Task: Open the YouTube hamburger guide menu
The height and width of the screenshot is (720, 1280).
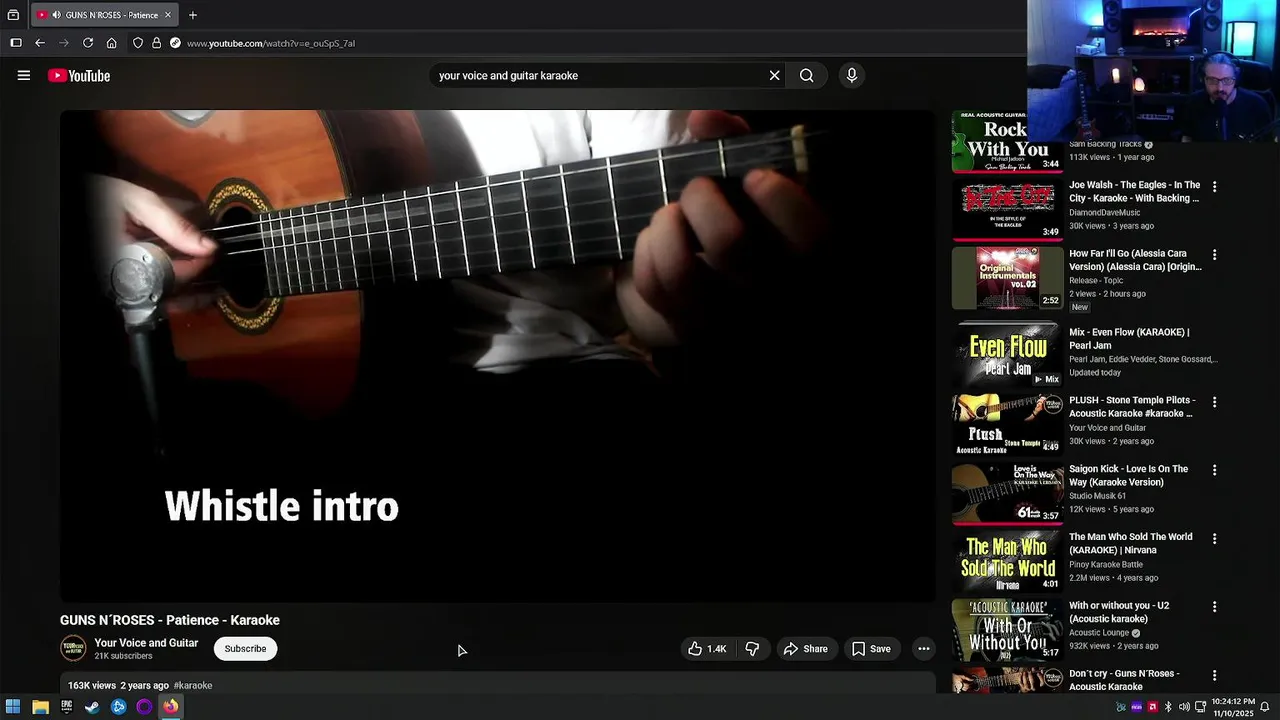Action: click(24, 75)
